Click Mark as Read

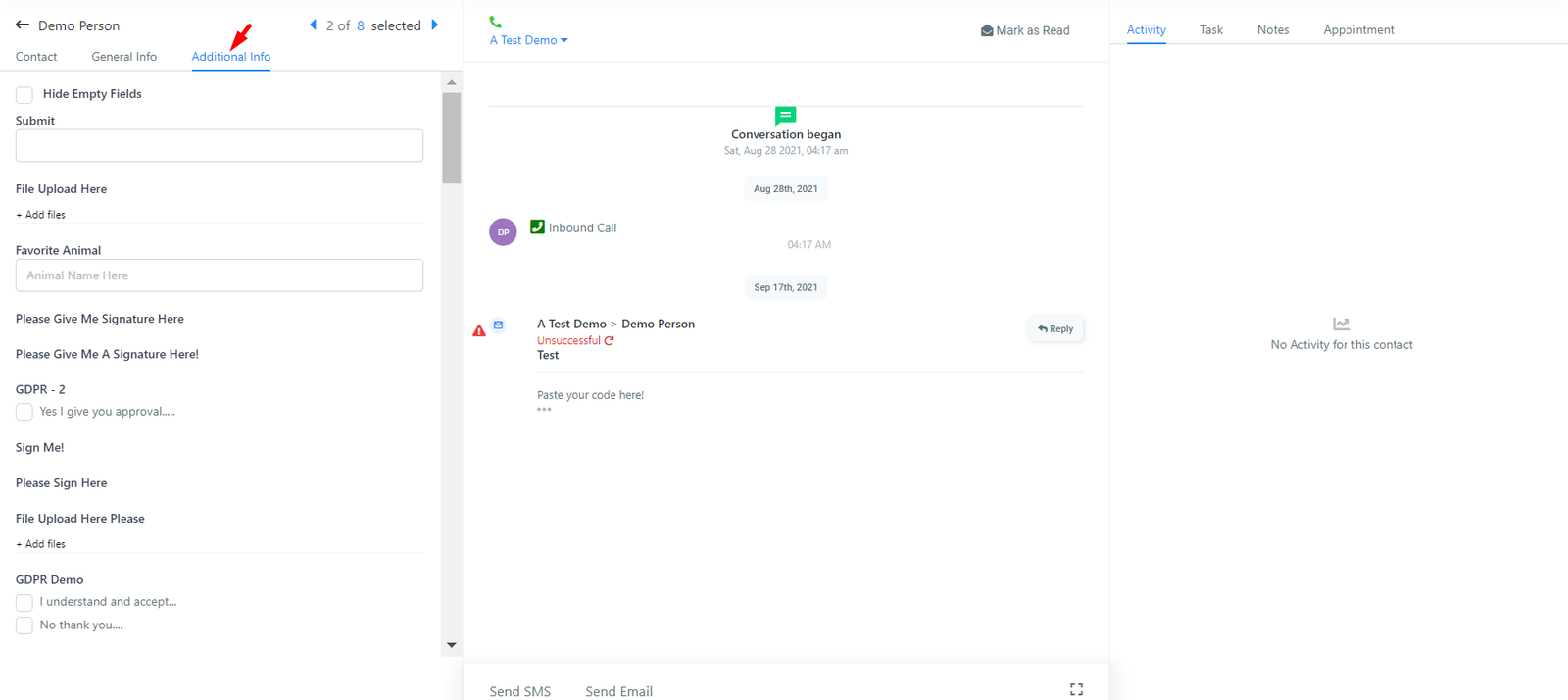pos(1025,30)
